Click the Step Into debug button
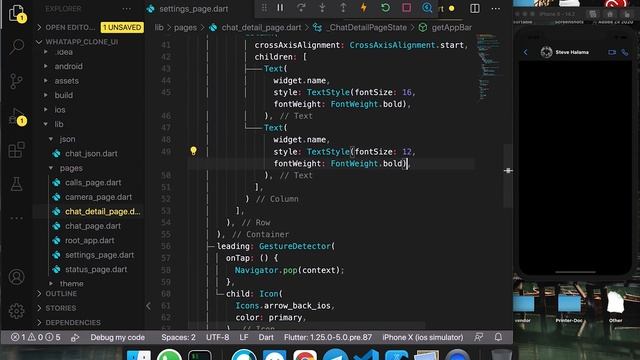Image resolution: width=640 pixels, height=360 pixels. tap(322, 8)
